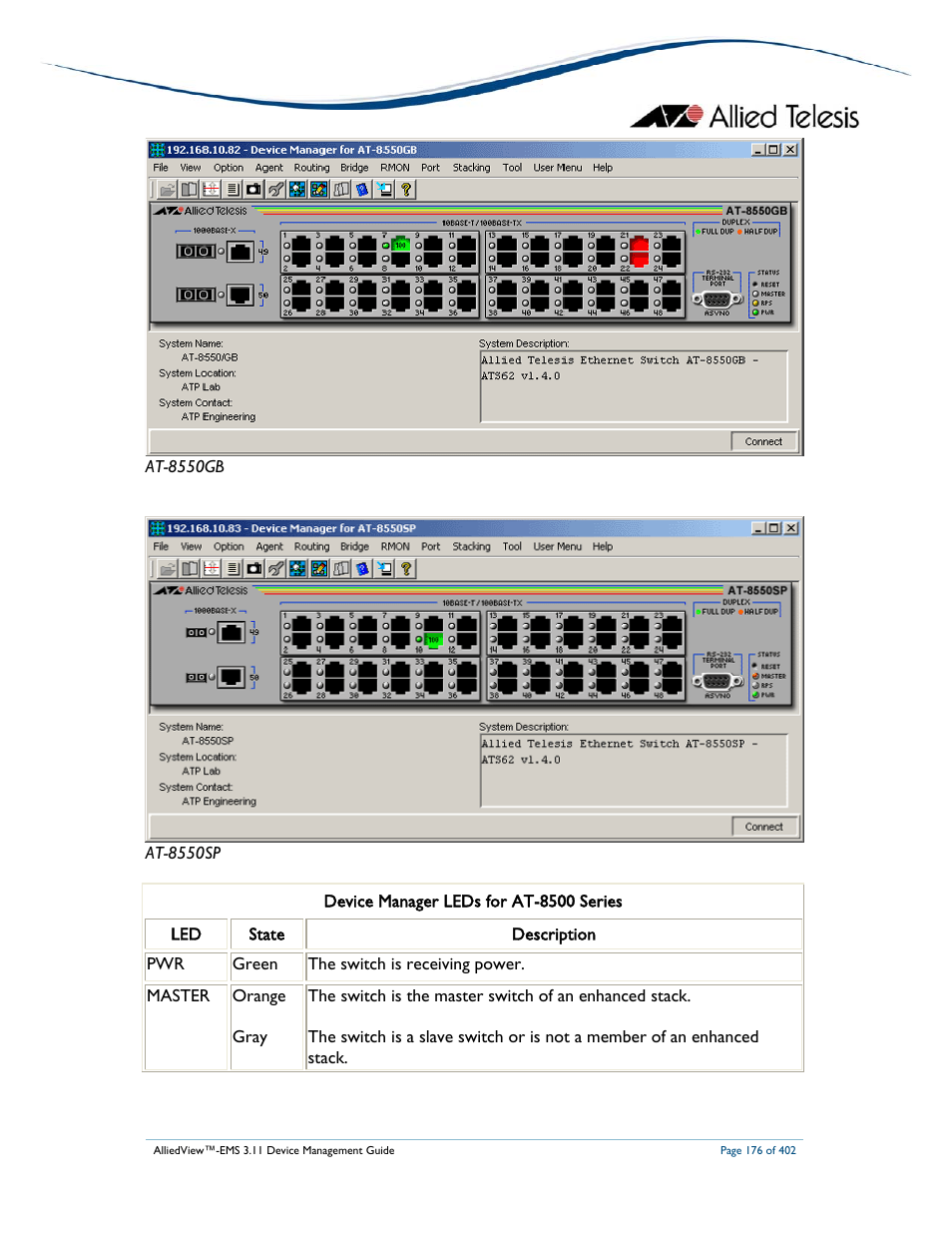Viewport: 952px width, 1233px height.
Task: Click the yellow help question mark in the AT-8550GB toolbar
Action: (406, 189)
